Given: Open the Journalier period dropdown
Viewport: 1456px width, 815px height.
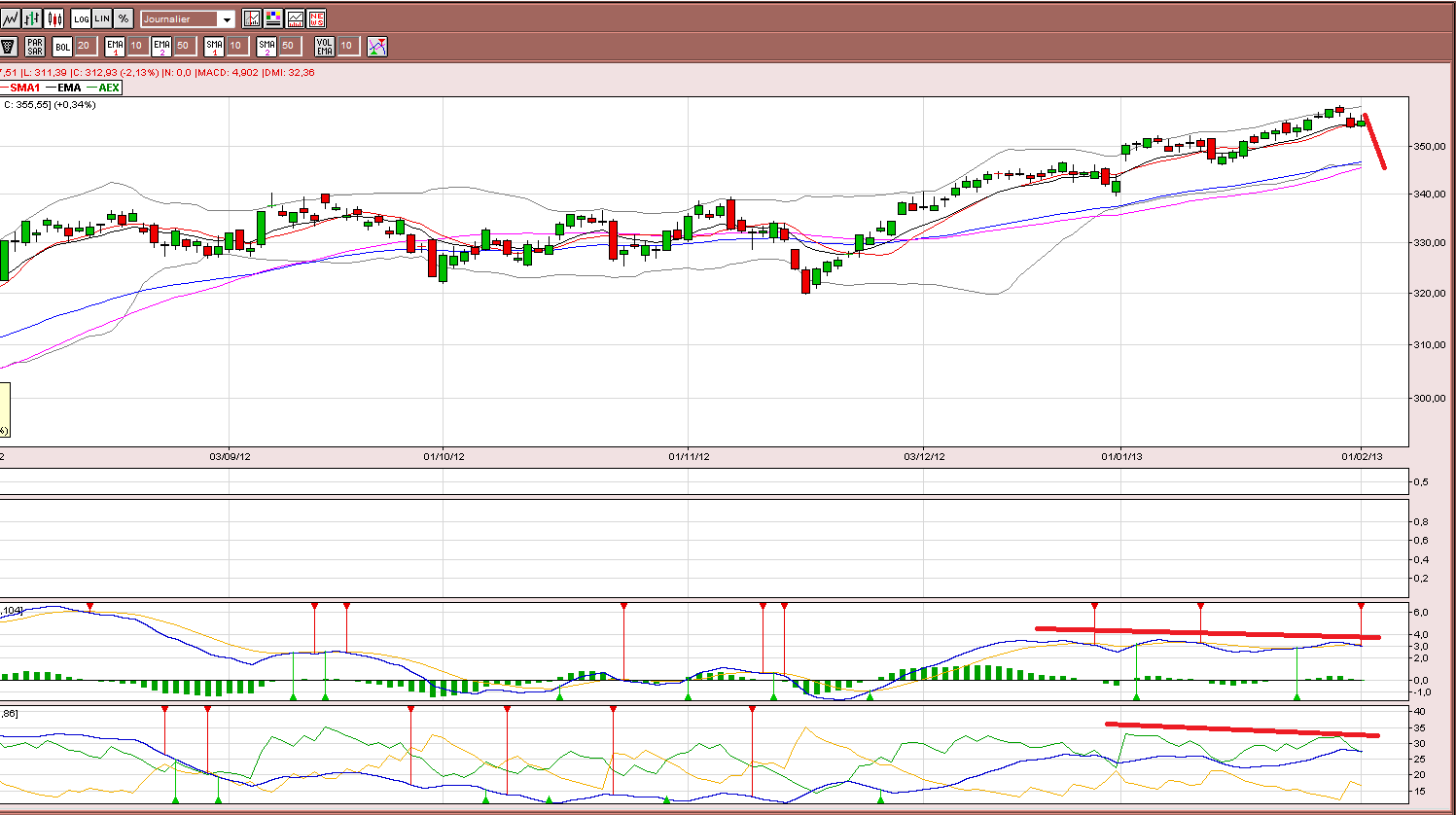Looking at the screenshot, I should point(188,19).
